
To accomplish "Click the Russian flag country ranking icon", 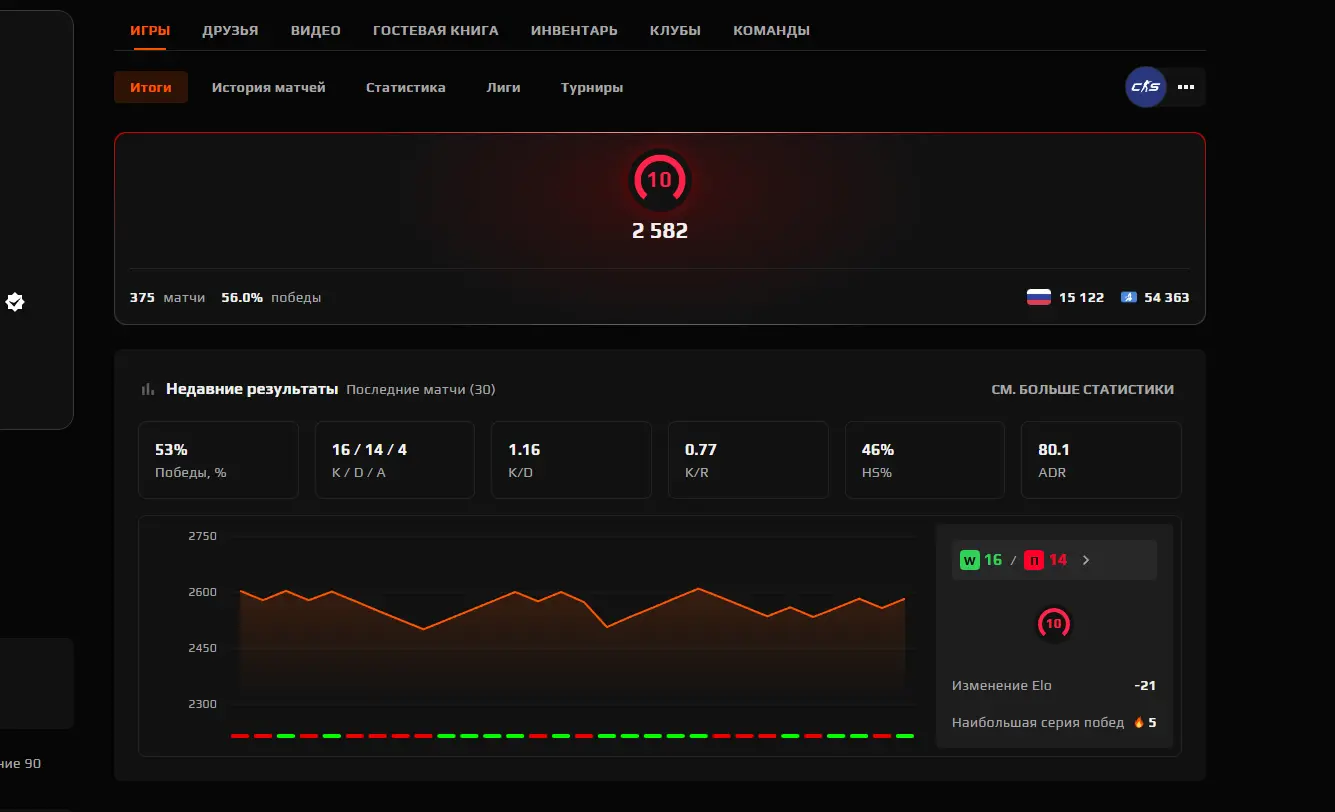I will coord(1039,297).
